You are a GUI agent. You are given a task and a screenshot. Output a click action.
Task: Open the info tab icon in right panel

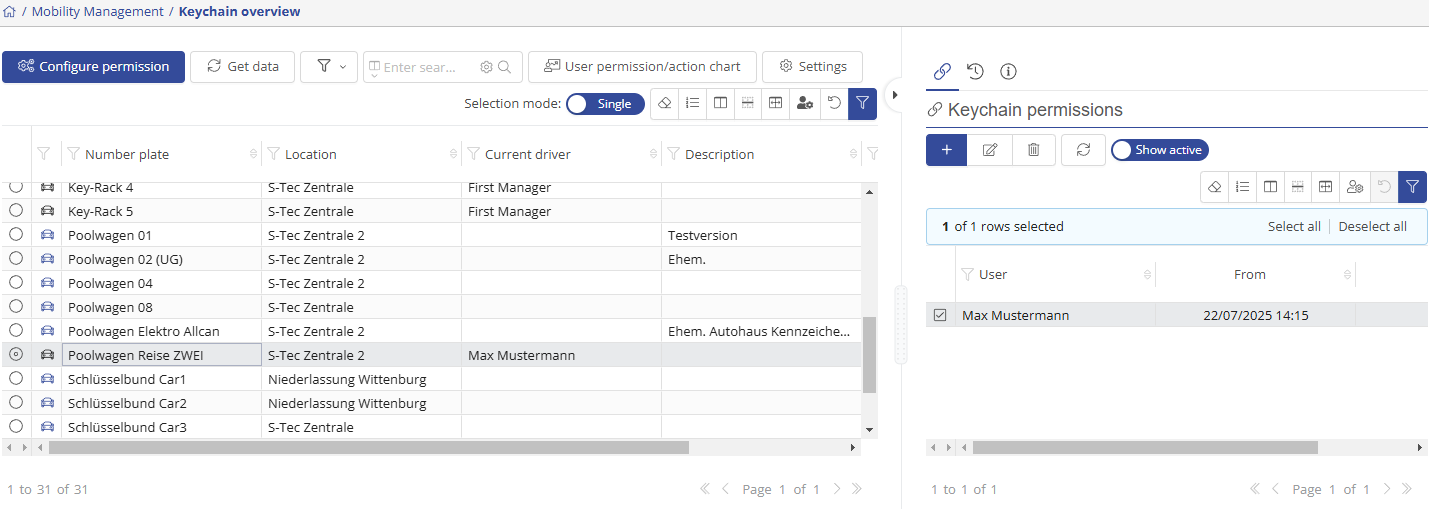tap(1008, 71)
